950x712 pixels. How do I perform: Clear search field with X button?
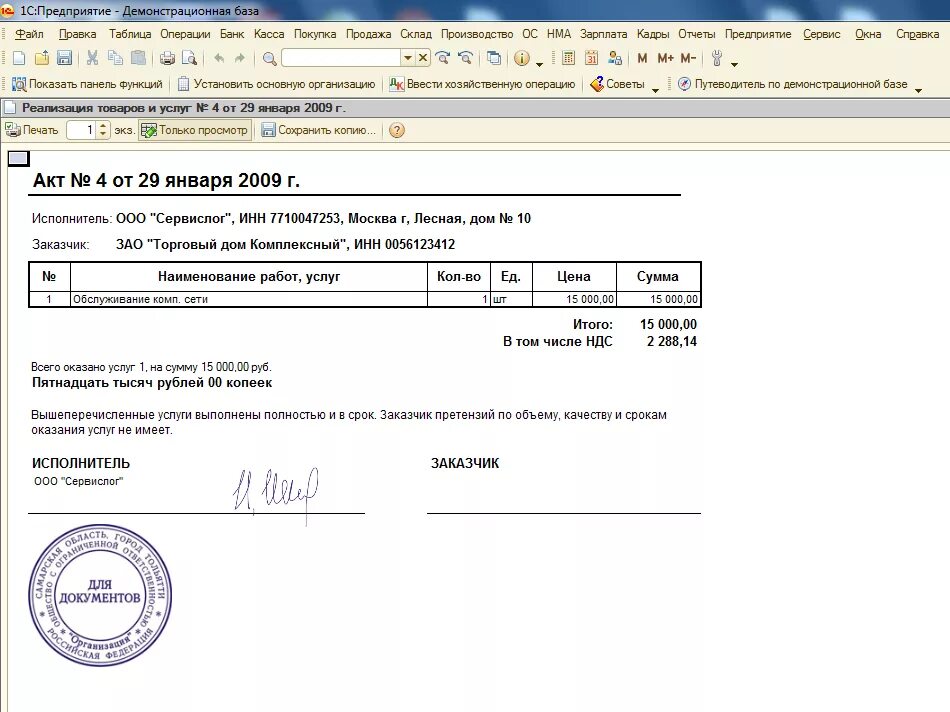click(x=423, y=58)
